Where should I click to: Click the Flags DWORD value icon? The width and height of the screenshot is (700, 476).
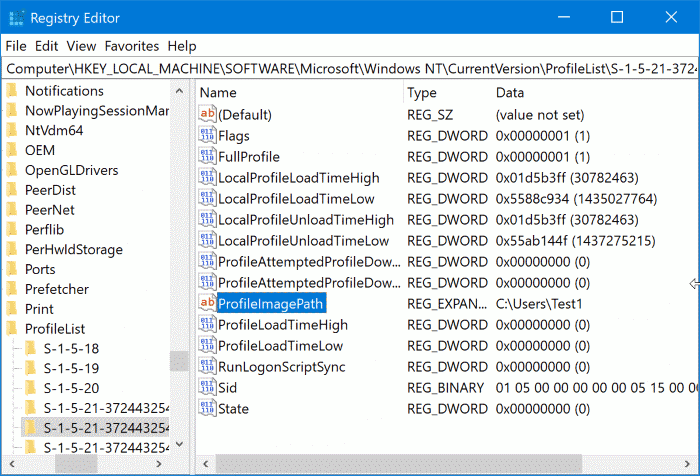click(x=207, y=135)
